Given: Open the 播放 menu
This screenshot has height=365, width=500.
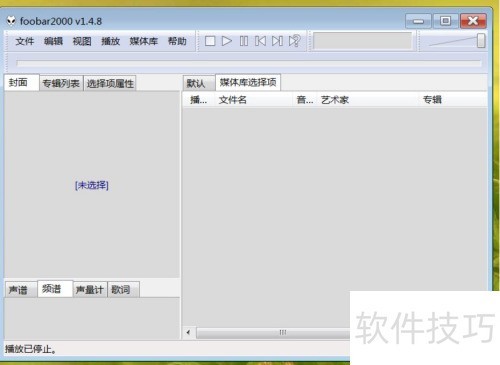Looking at the screenshot, I should click(111, 41).
